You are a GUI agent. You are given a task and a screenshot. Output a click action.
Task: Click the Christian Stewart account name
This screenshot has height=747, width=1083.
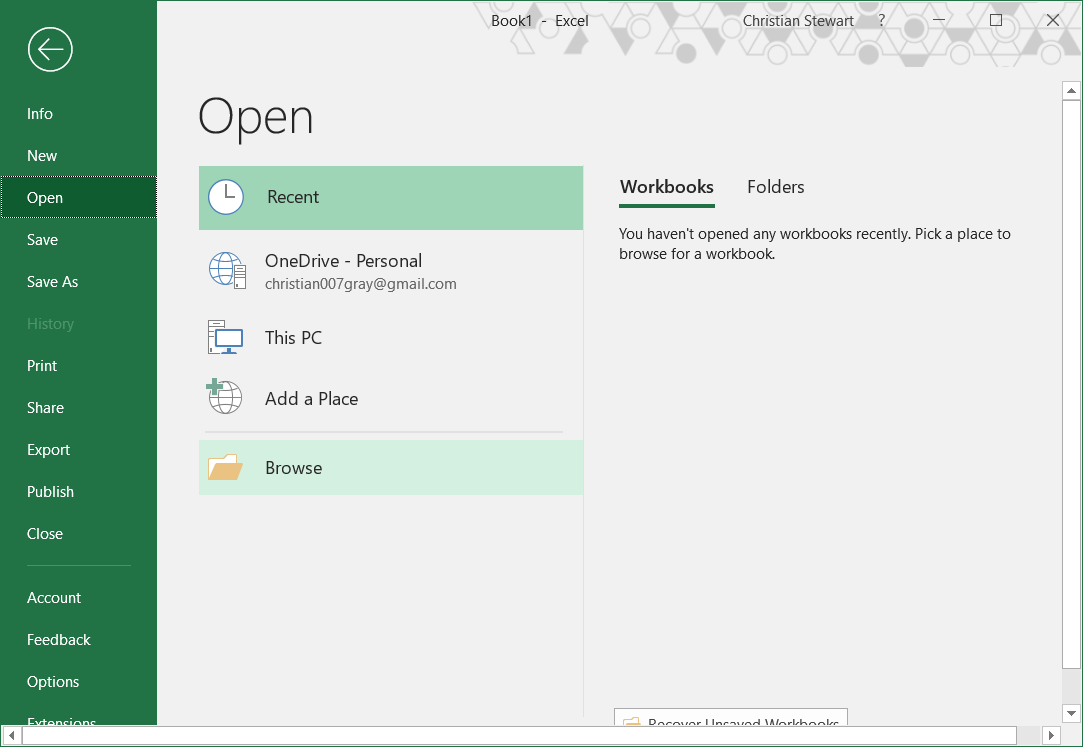tap(798, 21)
